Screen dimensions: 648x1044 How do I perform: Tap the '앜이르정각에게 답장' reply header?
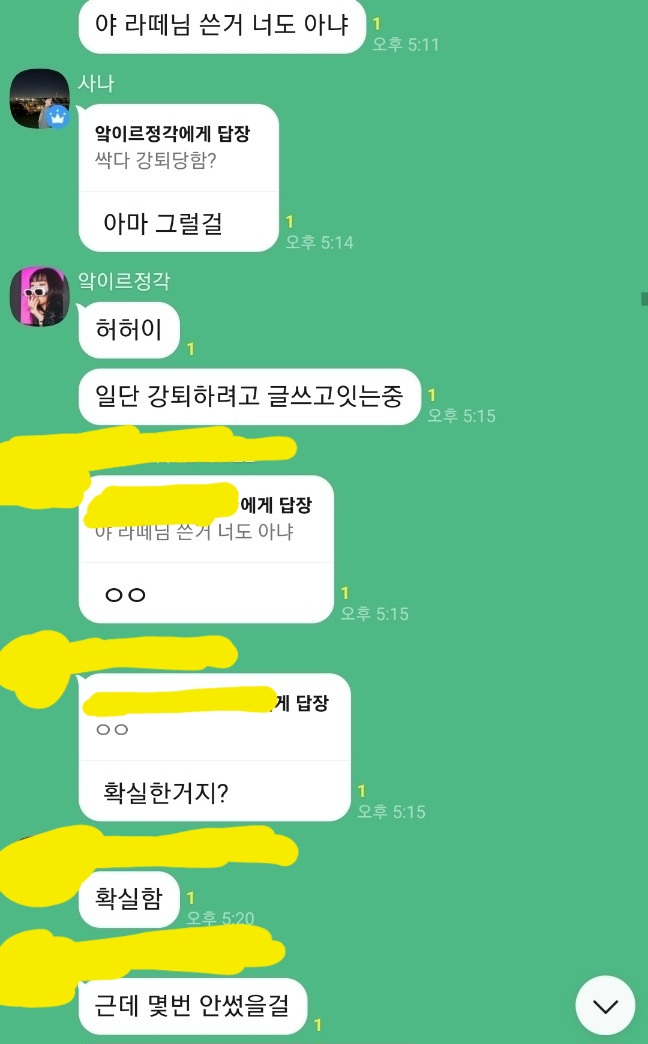pyautogui.click(x=172, y=134)
